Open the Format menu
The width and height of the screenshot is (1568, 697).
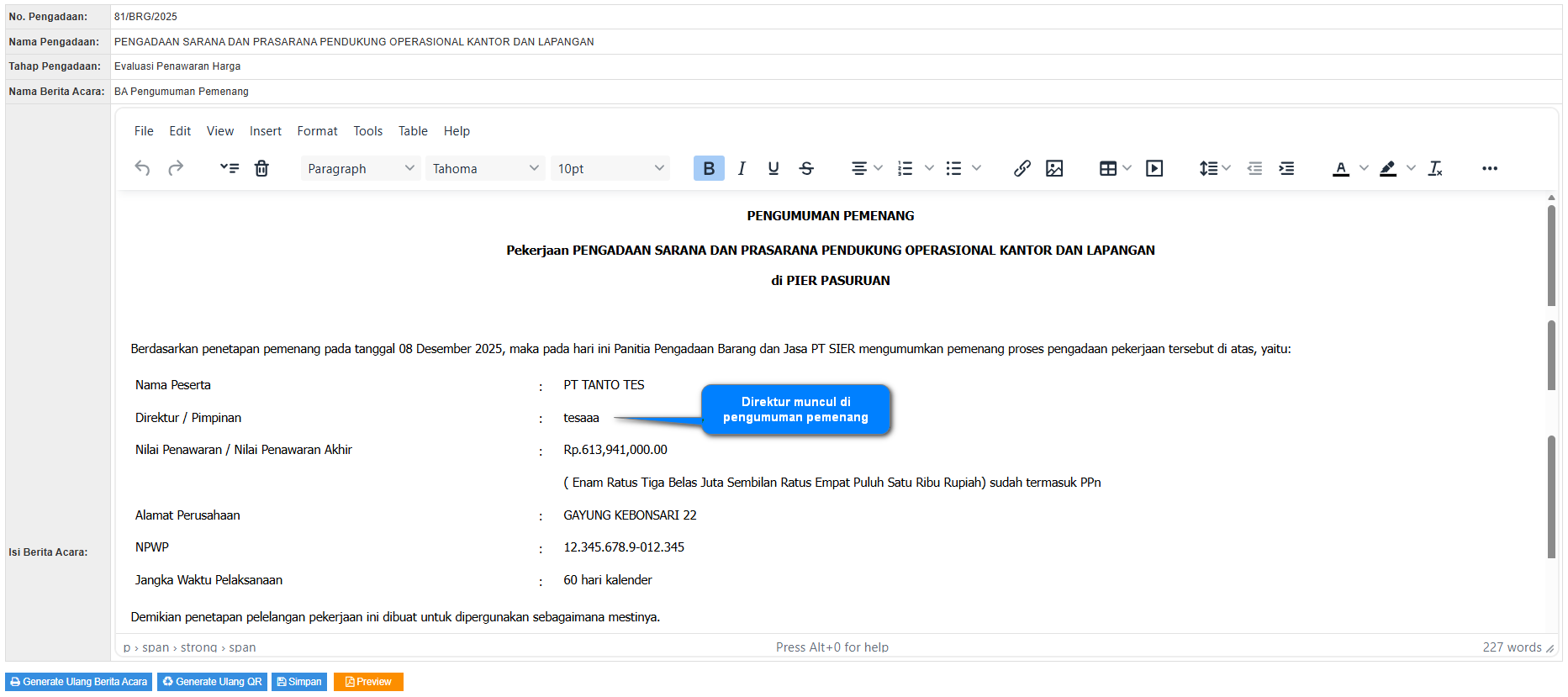tap(317, 131)
